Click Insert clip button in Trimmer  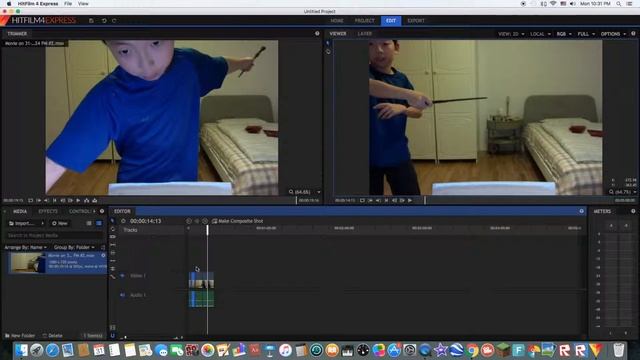tap(87, 200)
